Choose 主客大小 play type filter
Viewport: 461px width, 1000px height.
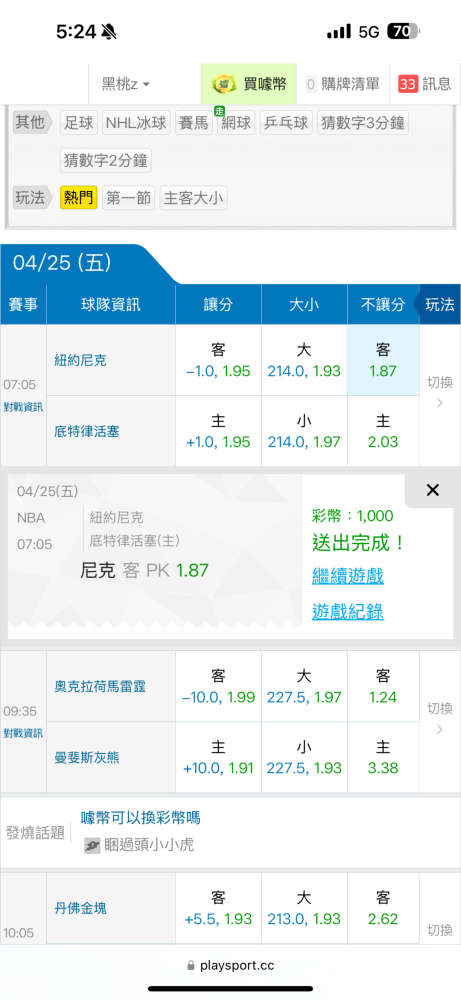pos(194,198)
